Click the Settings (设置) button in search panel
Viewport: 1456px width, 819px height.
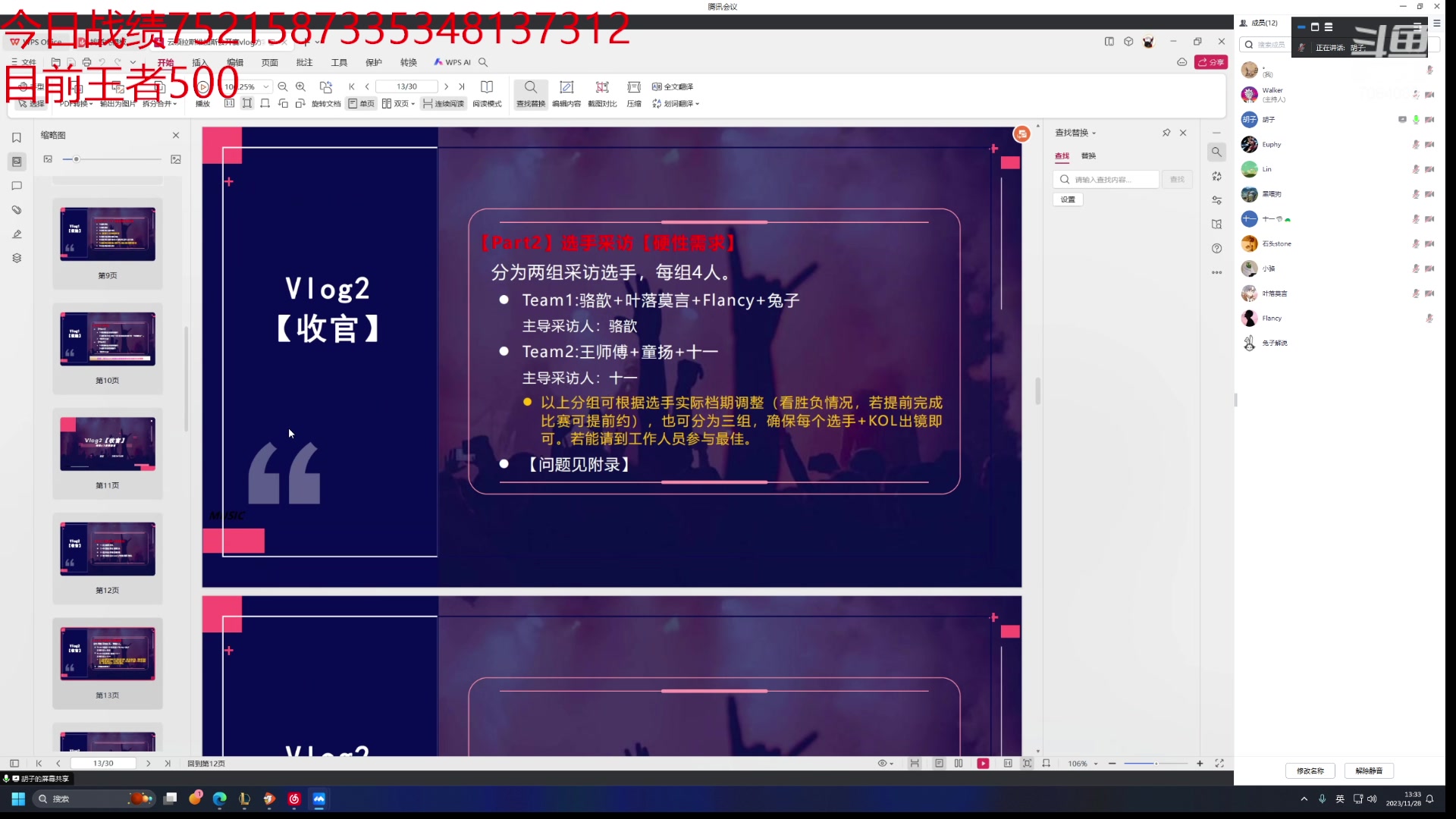tap(1068, 199)
